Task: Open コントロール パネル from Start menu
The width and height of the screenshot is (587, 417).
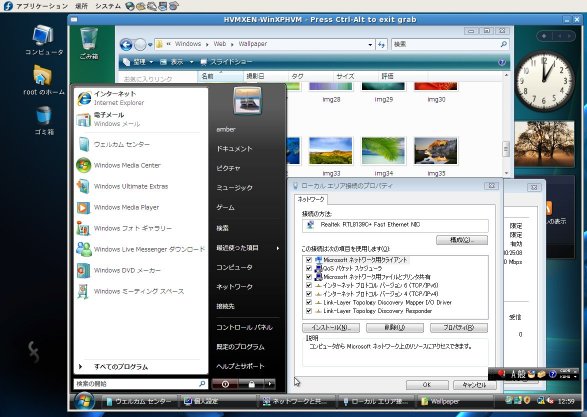Action: (244, 327)
